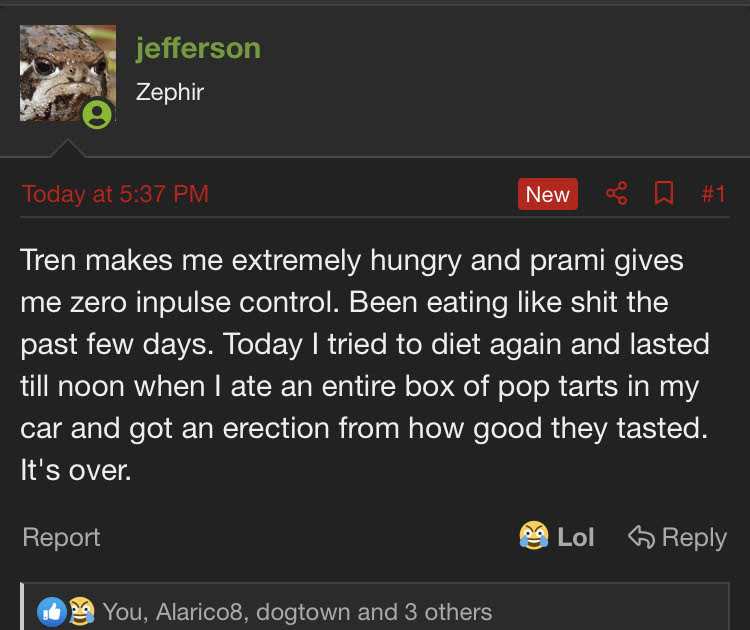
Task: Report this post
Action: click(61, 538)
